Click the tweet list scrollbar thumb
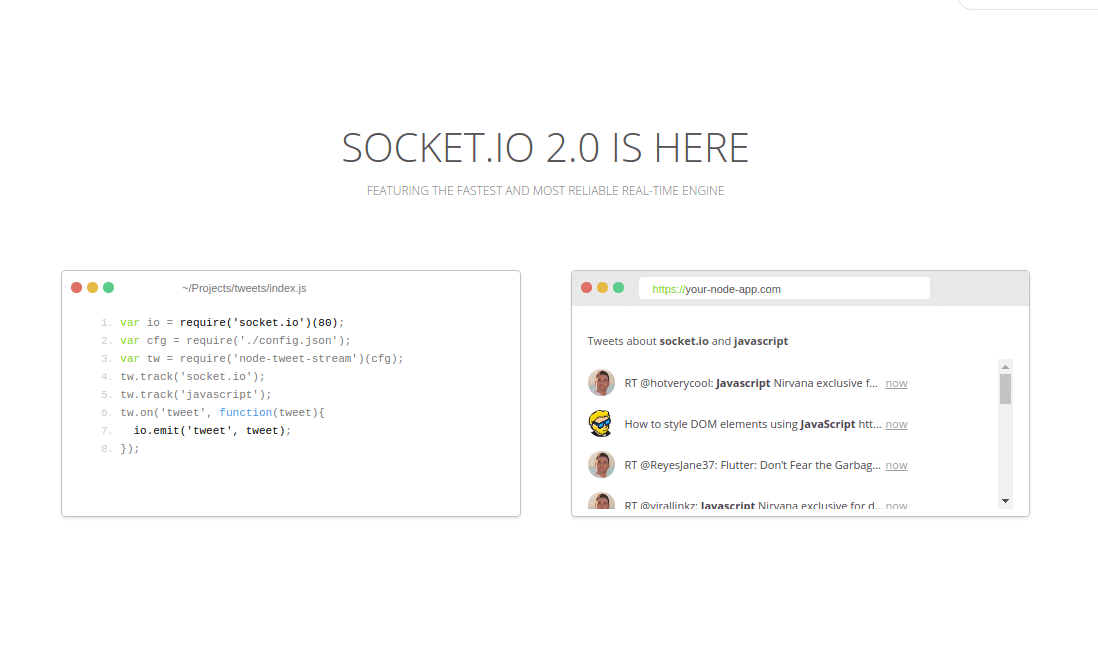 1006,389
